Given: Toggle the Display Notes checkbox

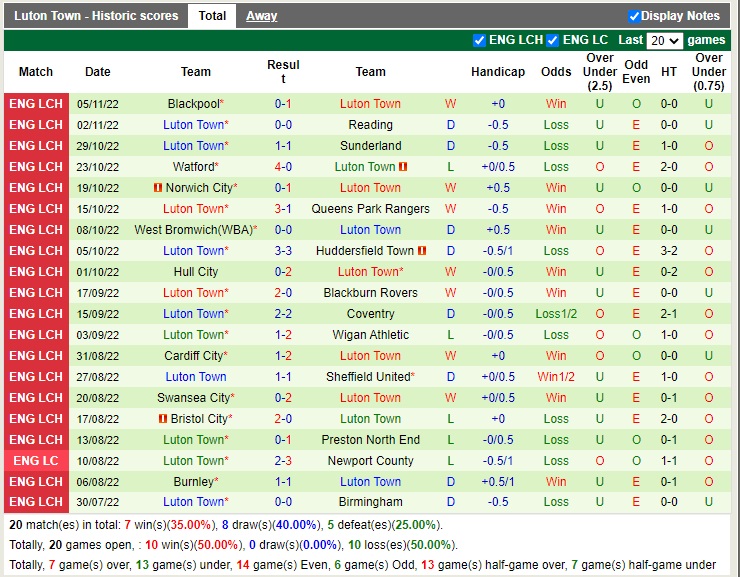Looking at the screenshot, I should tap(634, 16).
